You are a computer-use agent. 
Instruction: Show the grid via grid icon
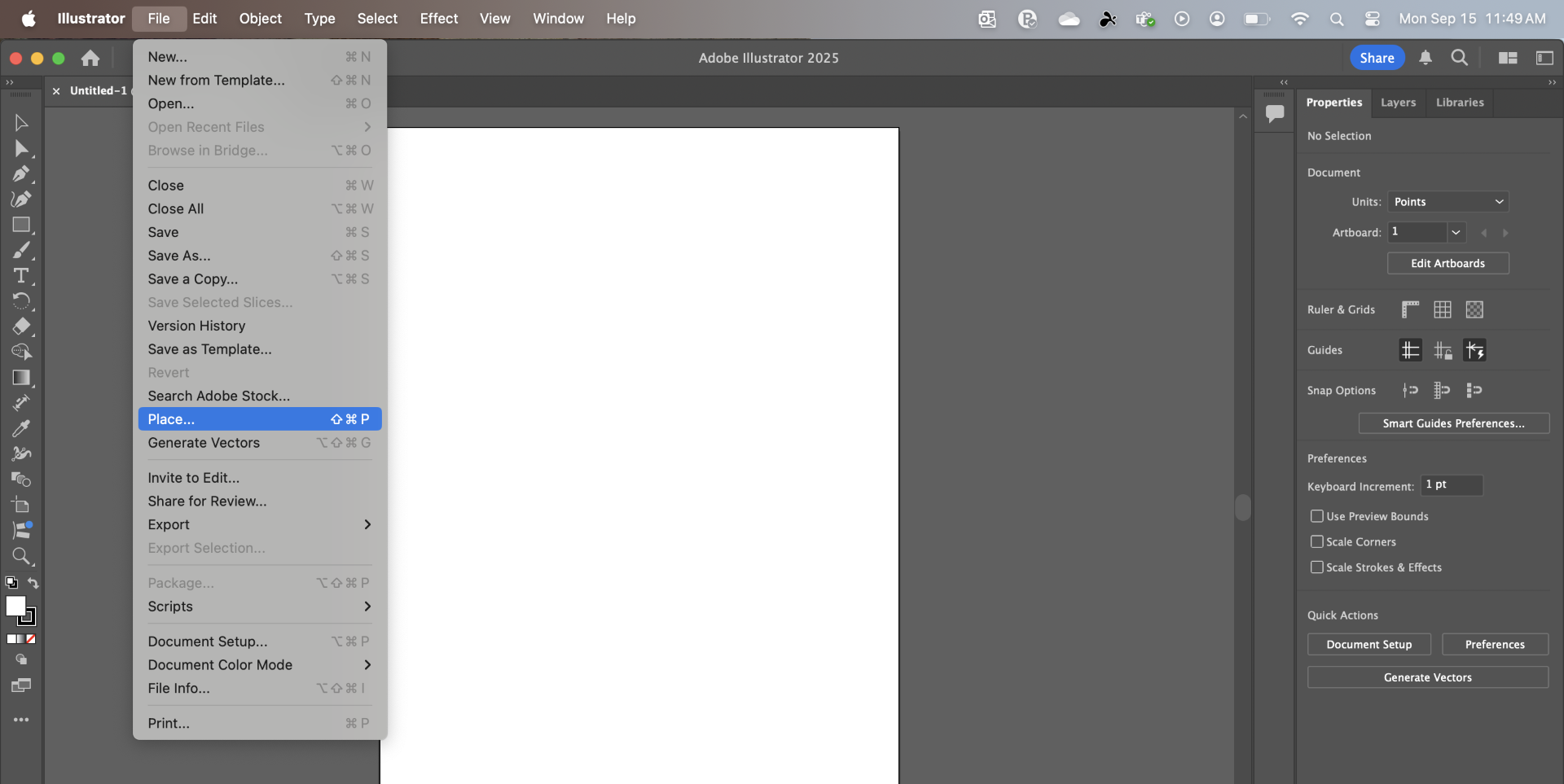click(x=1443, y=309)
